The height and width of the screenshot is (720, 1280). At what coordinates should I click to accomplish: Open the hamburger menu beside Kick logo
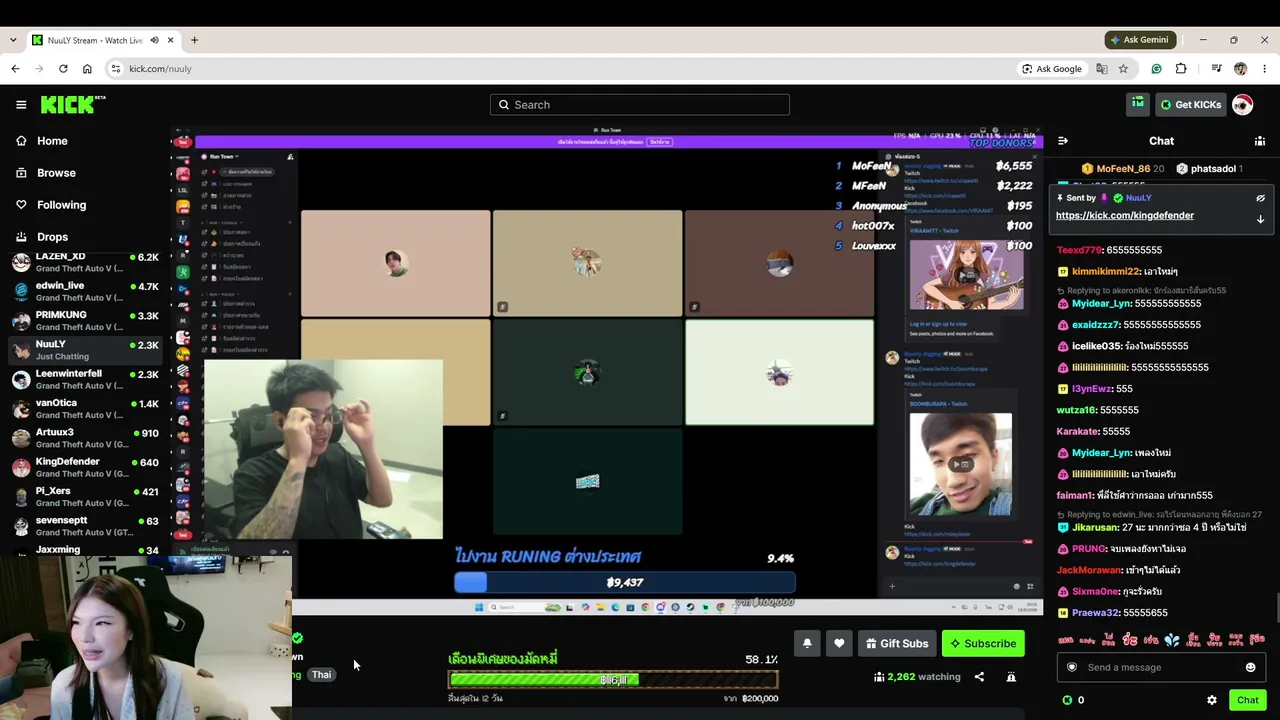coord(21,104)
